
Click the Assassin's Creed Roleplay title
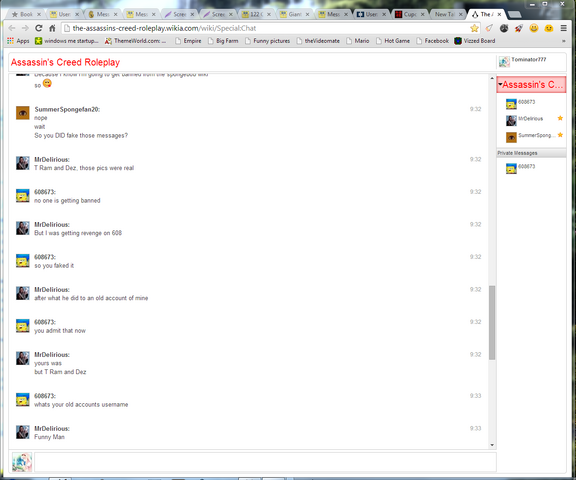pos(65,62)
